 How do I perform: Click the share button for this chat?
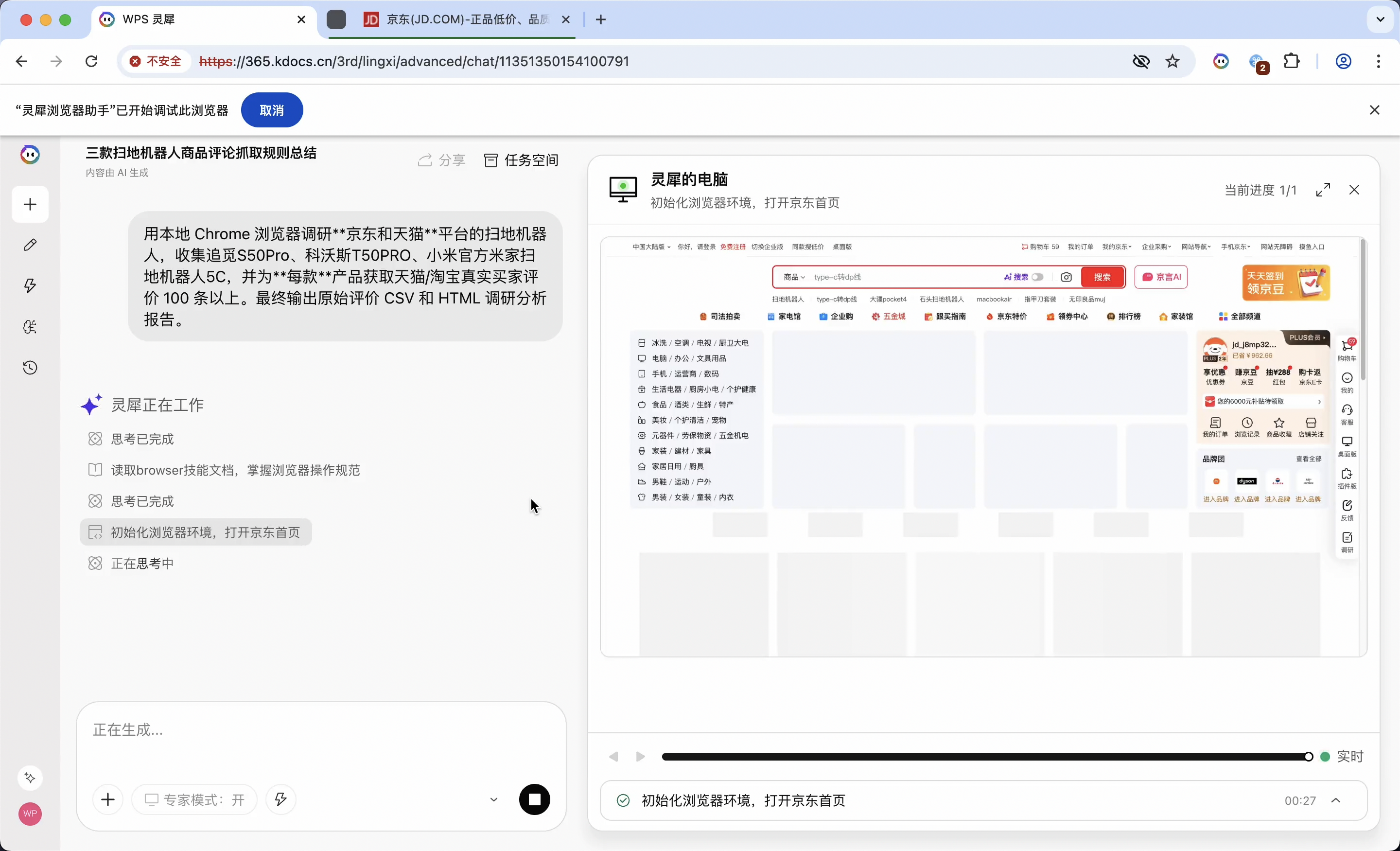[441, 160]
